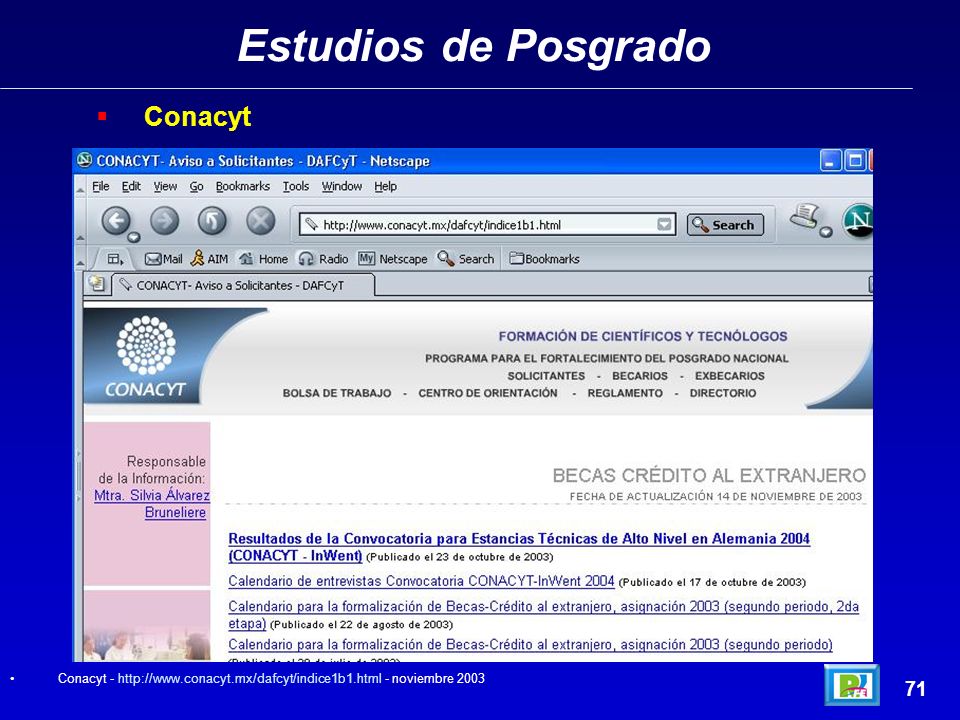Click the Mtra. Silvia Álvarez Bruneliere link
The height and width of the screenshot is (720, 960).
[x=152, y=504]
